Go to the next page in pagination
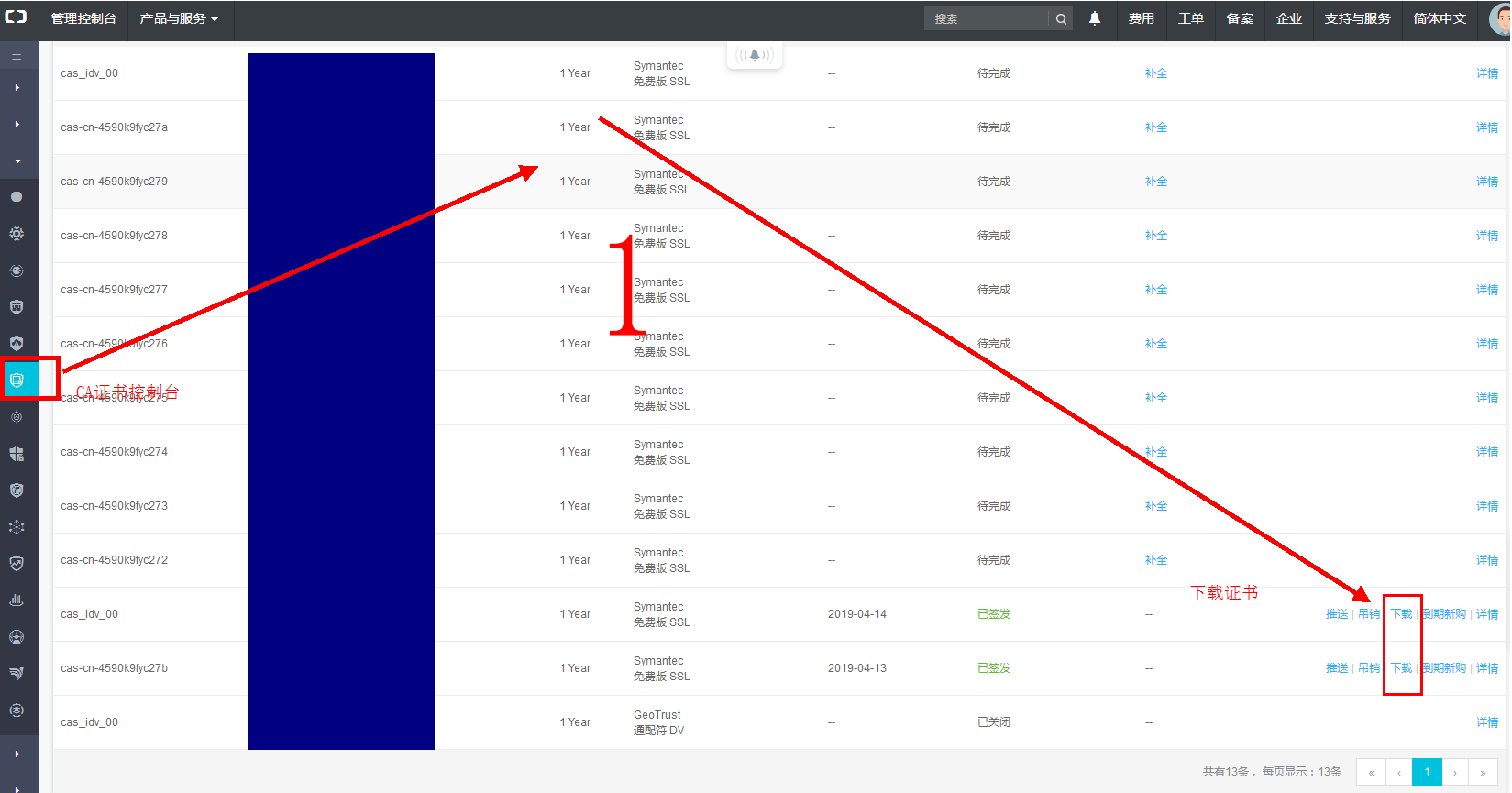1512x793 pixels. (1455, 772)
